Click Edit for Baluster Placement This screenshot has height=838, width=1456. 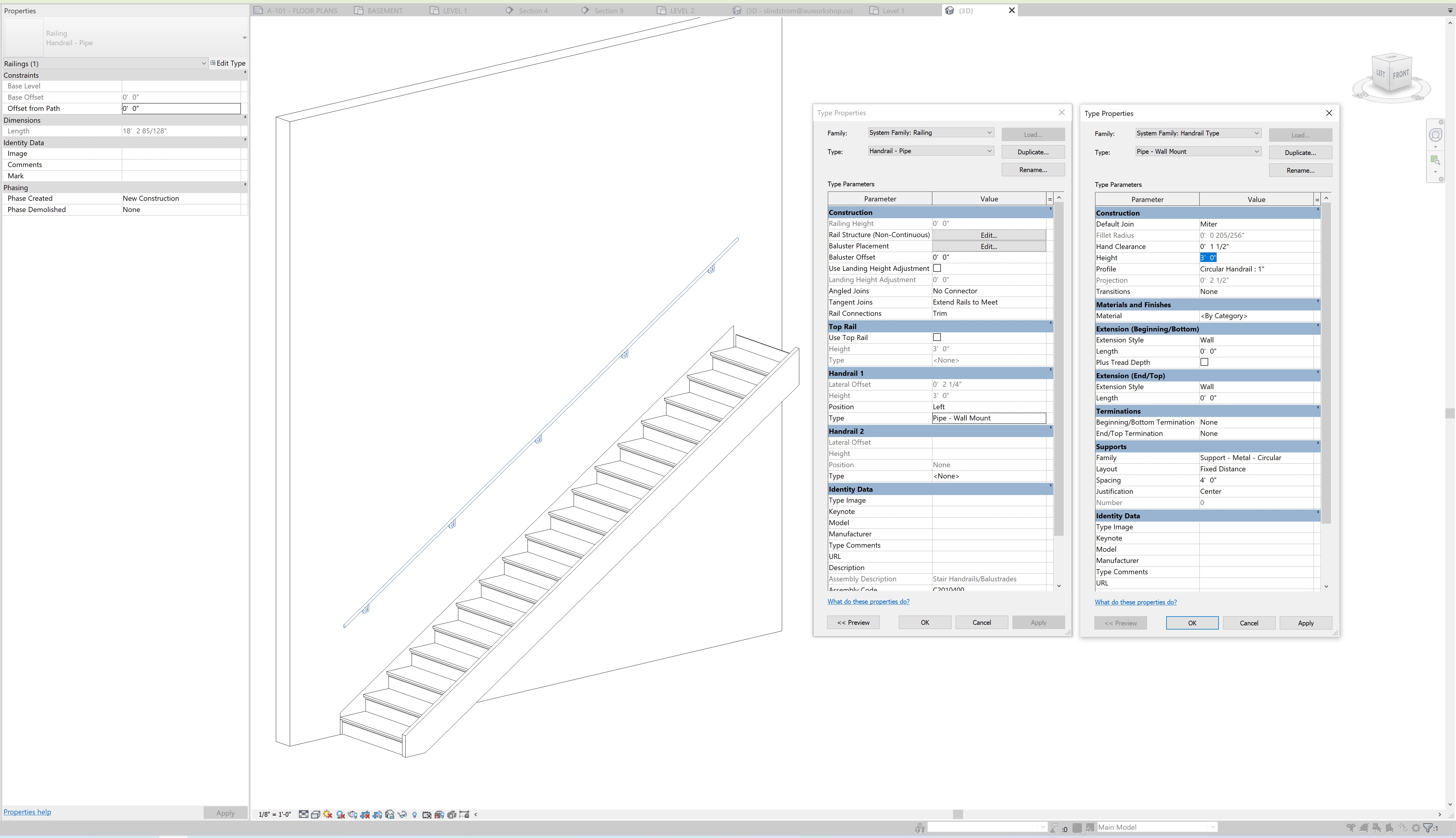point(989,246)
